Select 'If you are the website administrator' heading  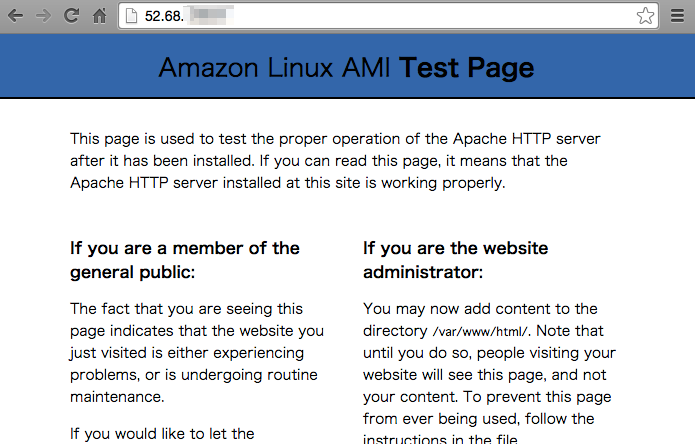click(x=455, y=259)
